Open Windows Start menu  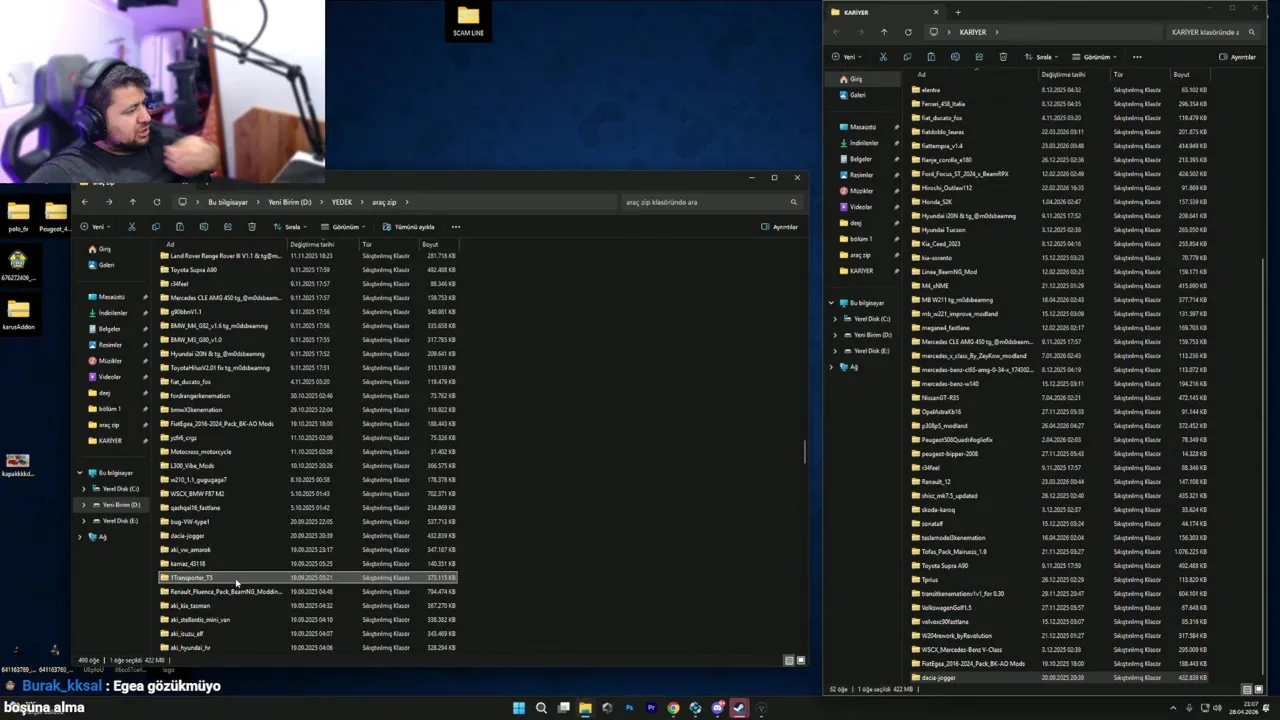[519, 708]
